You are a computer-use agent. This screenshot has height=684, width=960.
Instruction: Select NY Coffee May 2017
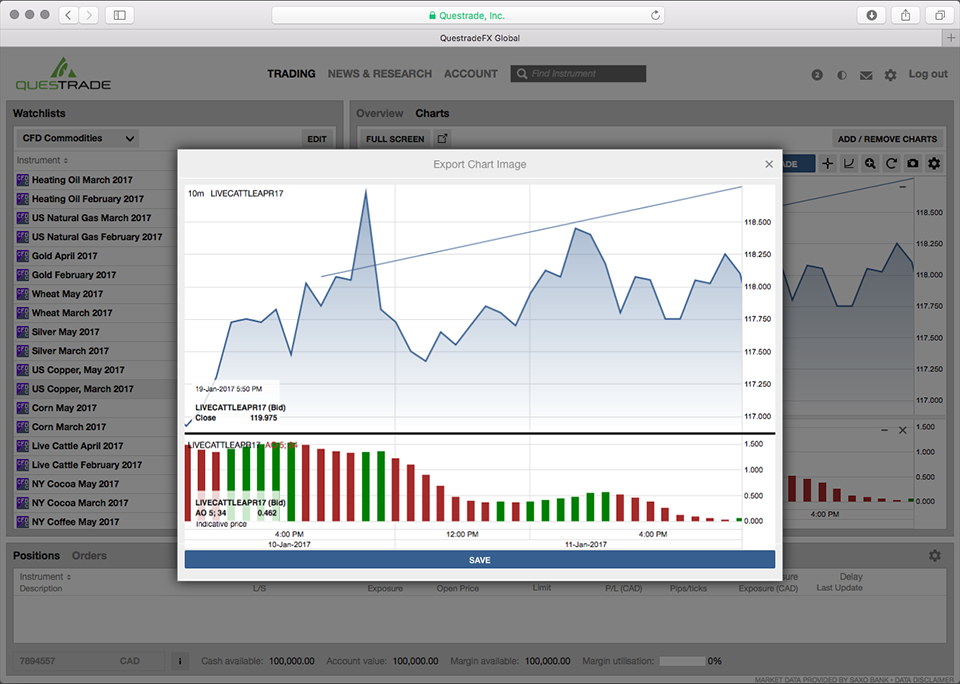(x=75, y=522)
